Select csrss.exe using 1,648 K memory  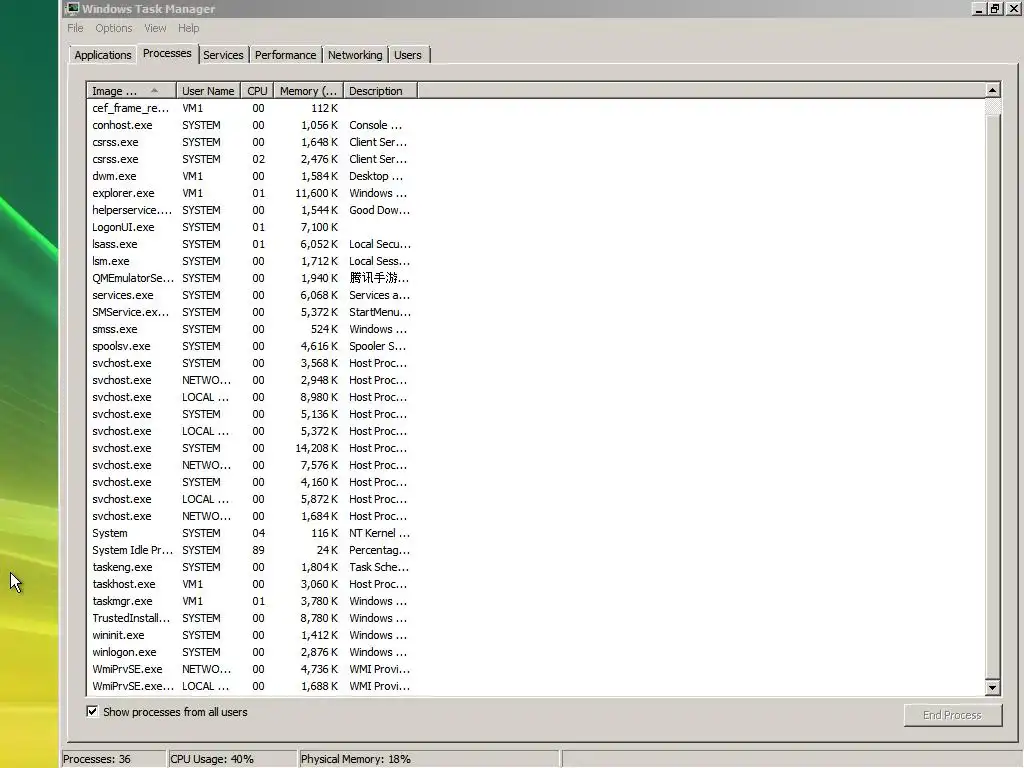(x=251, y=142)
